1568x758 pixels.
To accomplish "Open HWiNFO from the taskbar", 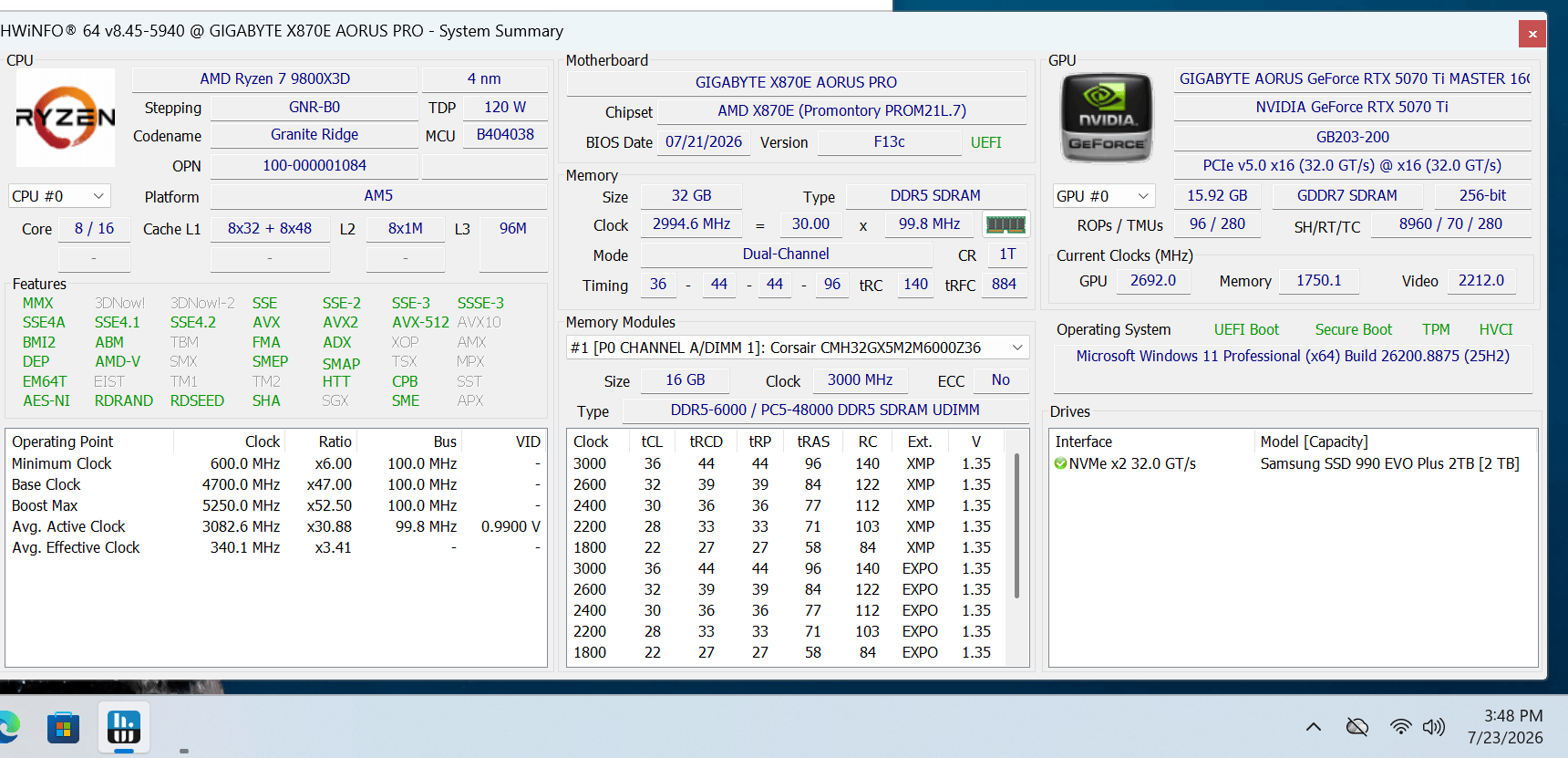I will [x=123, y=727].
